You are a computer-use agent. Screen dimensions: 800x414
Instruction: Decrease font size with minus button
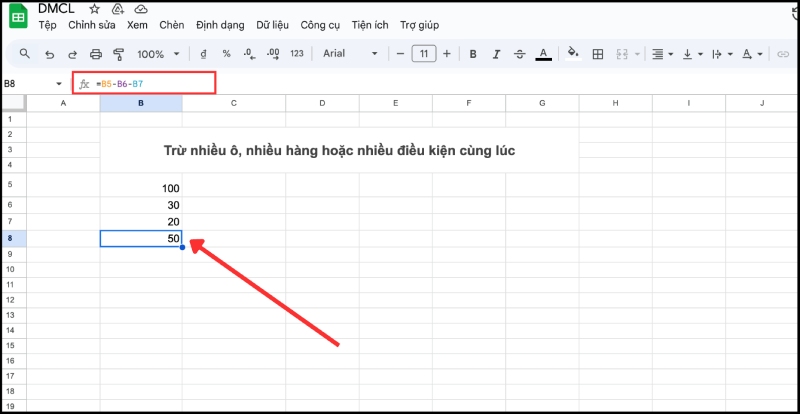coord(401,54)
